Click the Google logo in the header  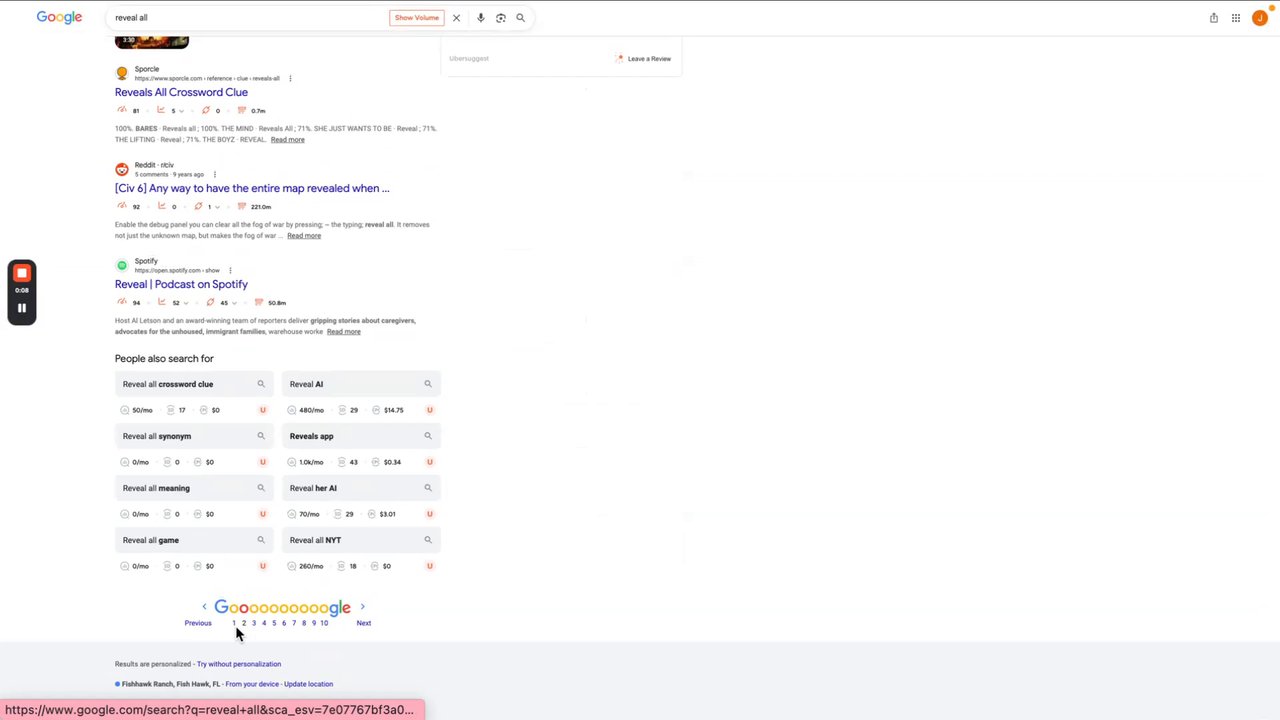coord(59,17)
